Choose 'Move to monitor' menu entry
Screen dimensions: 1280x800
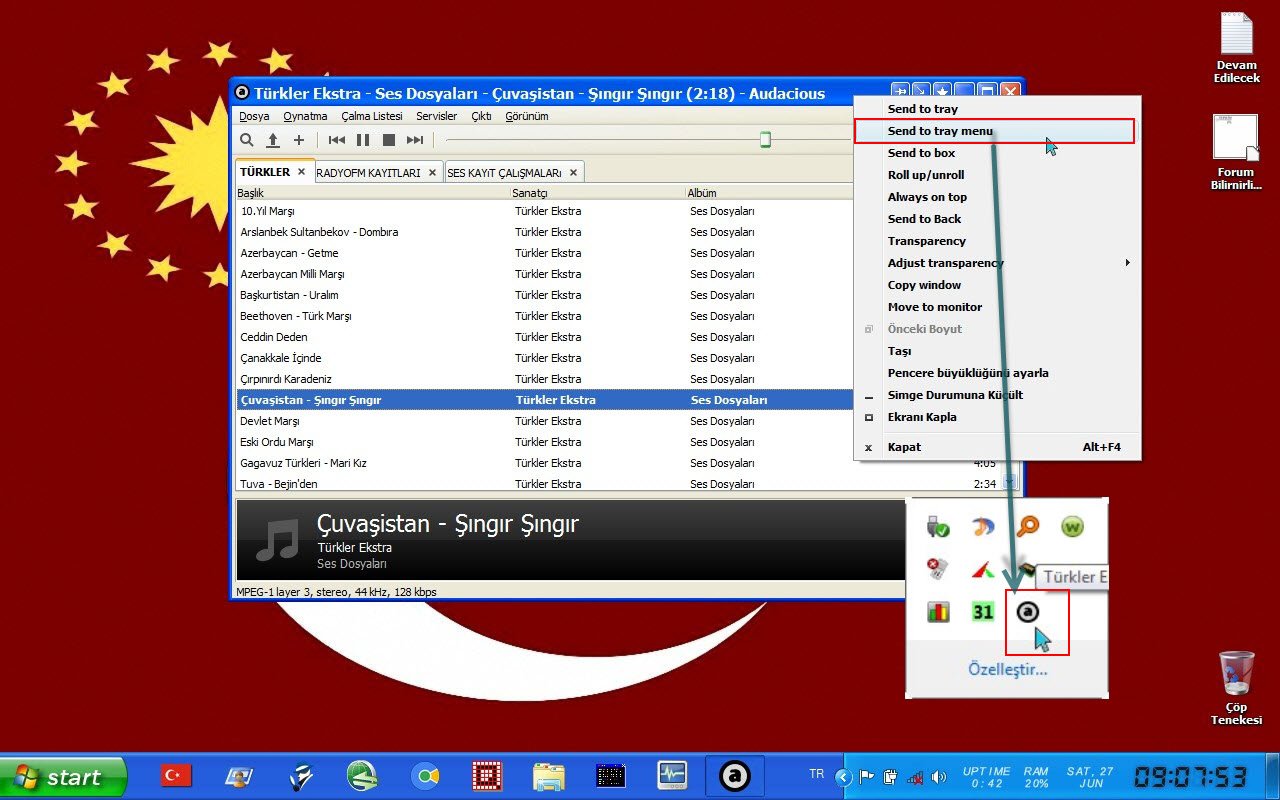pos(997,307)
